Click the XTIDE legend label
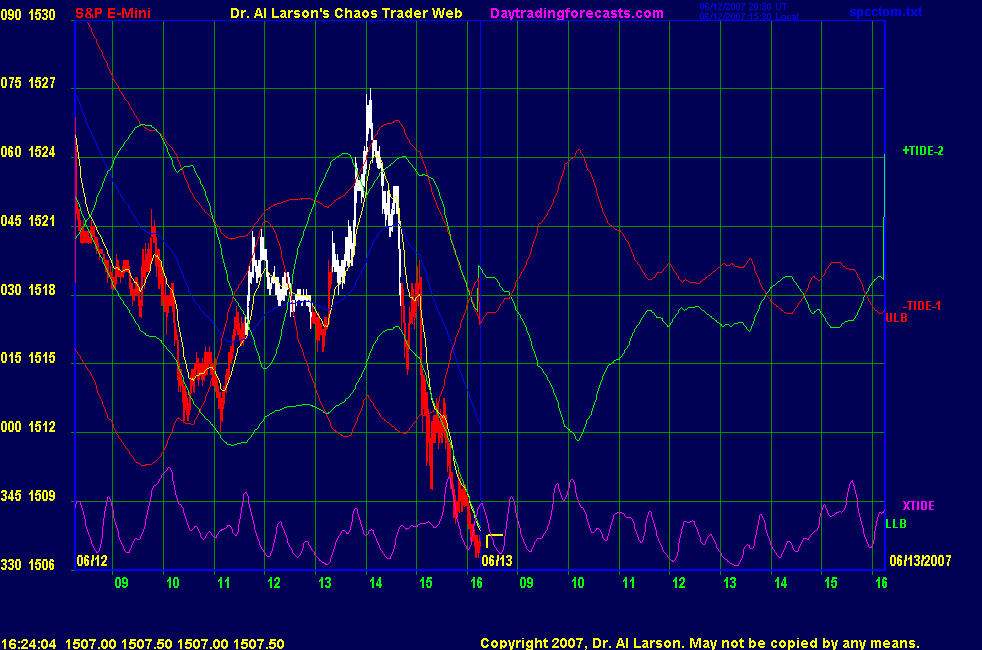 [x=918, y=506]
